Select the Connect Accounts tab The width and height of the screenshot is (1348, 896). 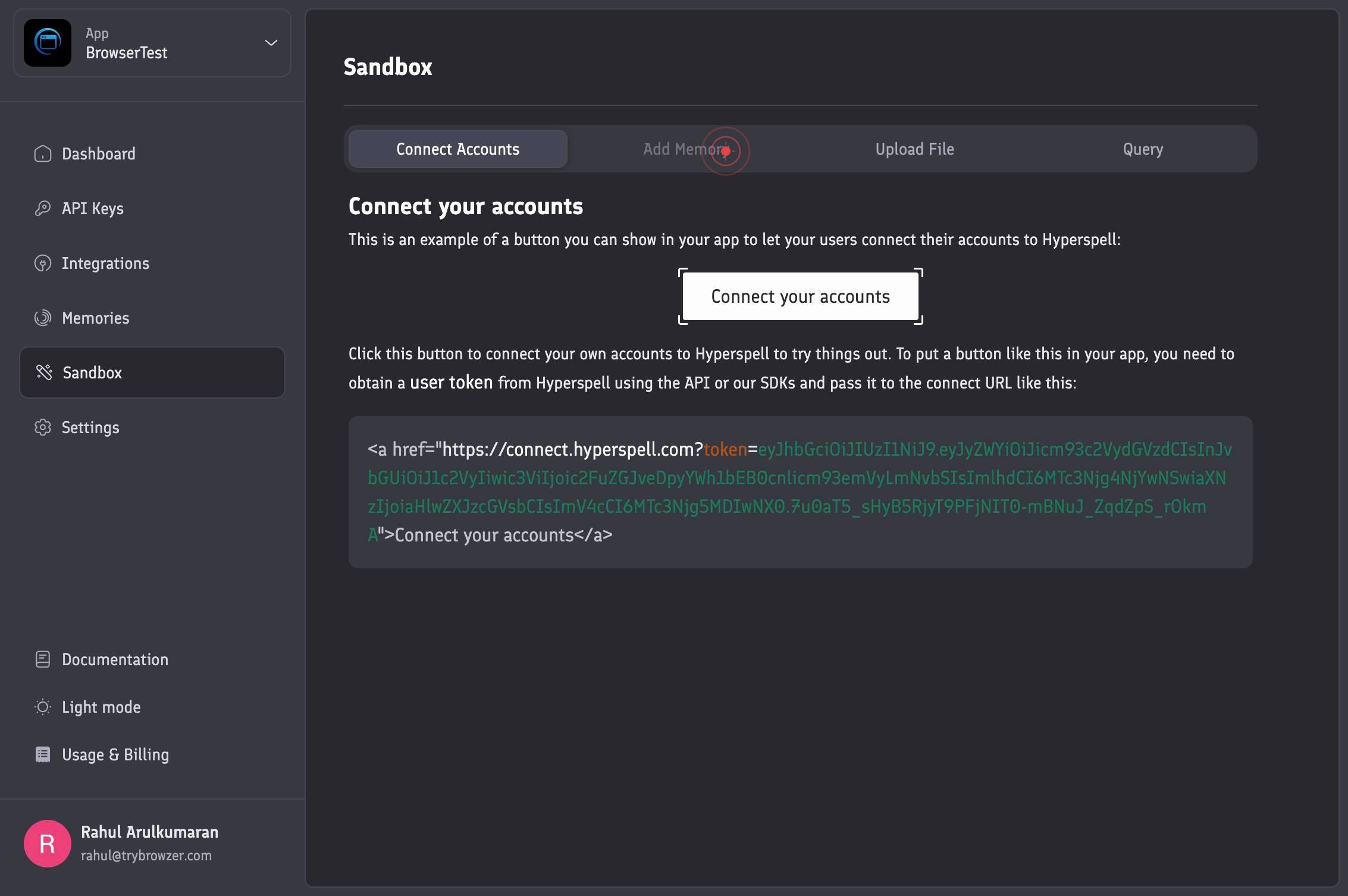point(458,149)
